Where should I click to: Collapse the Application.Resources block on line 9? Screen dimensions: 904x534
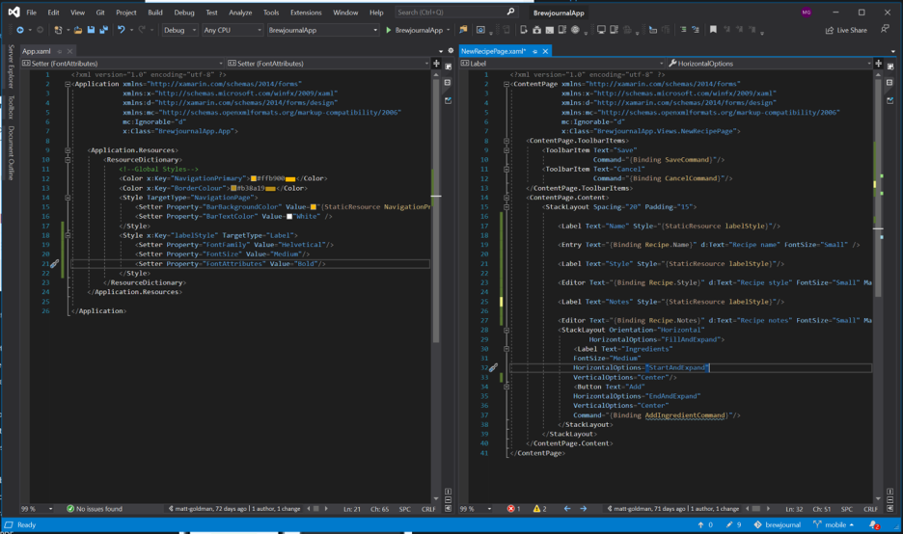tap(68, 150)
